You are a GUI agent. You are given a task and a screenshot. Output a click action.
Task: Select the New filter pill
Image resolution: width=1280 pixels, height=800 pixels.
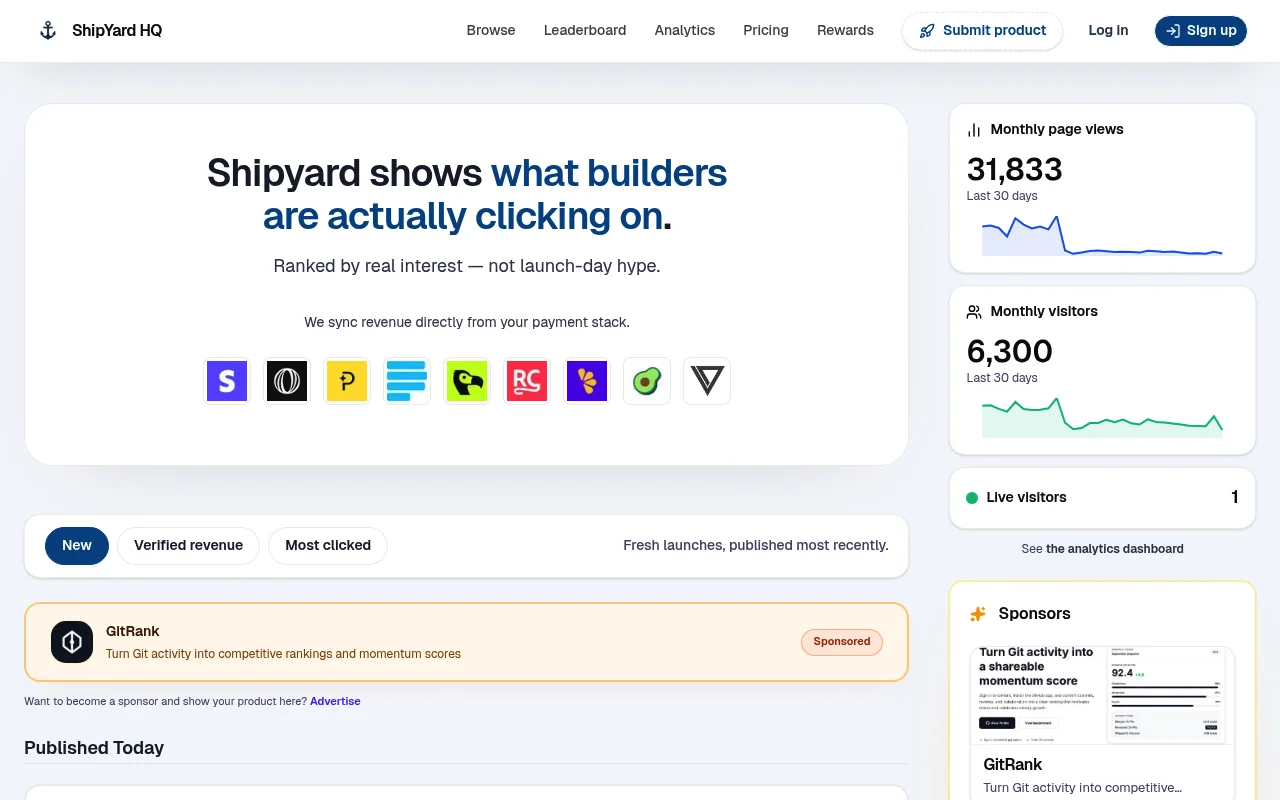click(76, 545)
